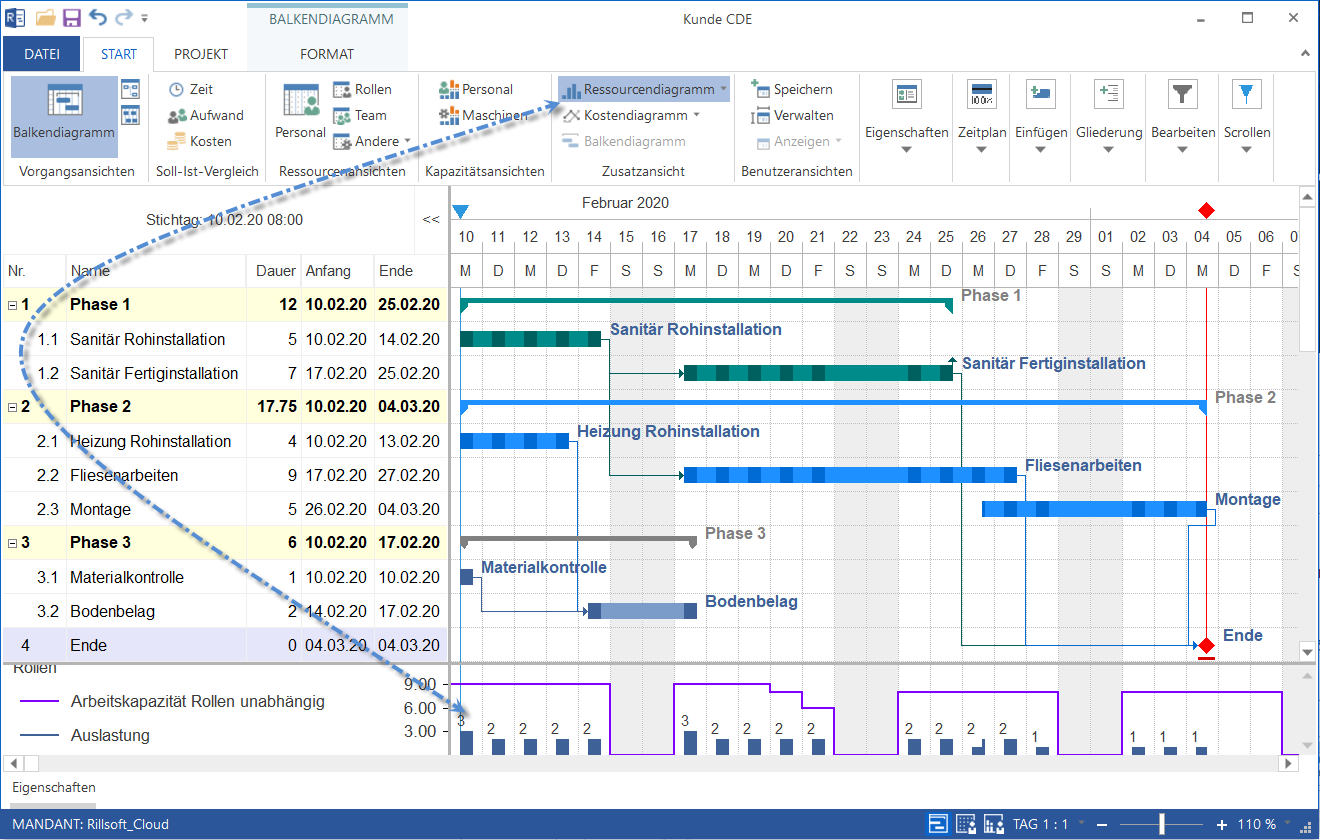Open the Zeitplan function
Viewport: 1320px width, 840px height.
(980, 115)
